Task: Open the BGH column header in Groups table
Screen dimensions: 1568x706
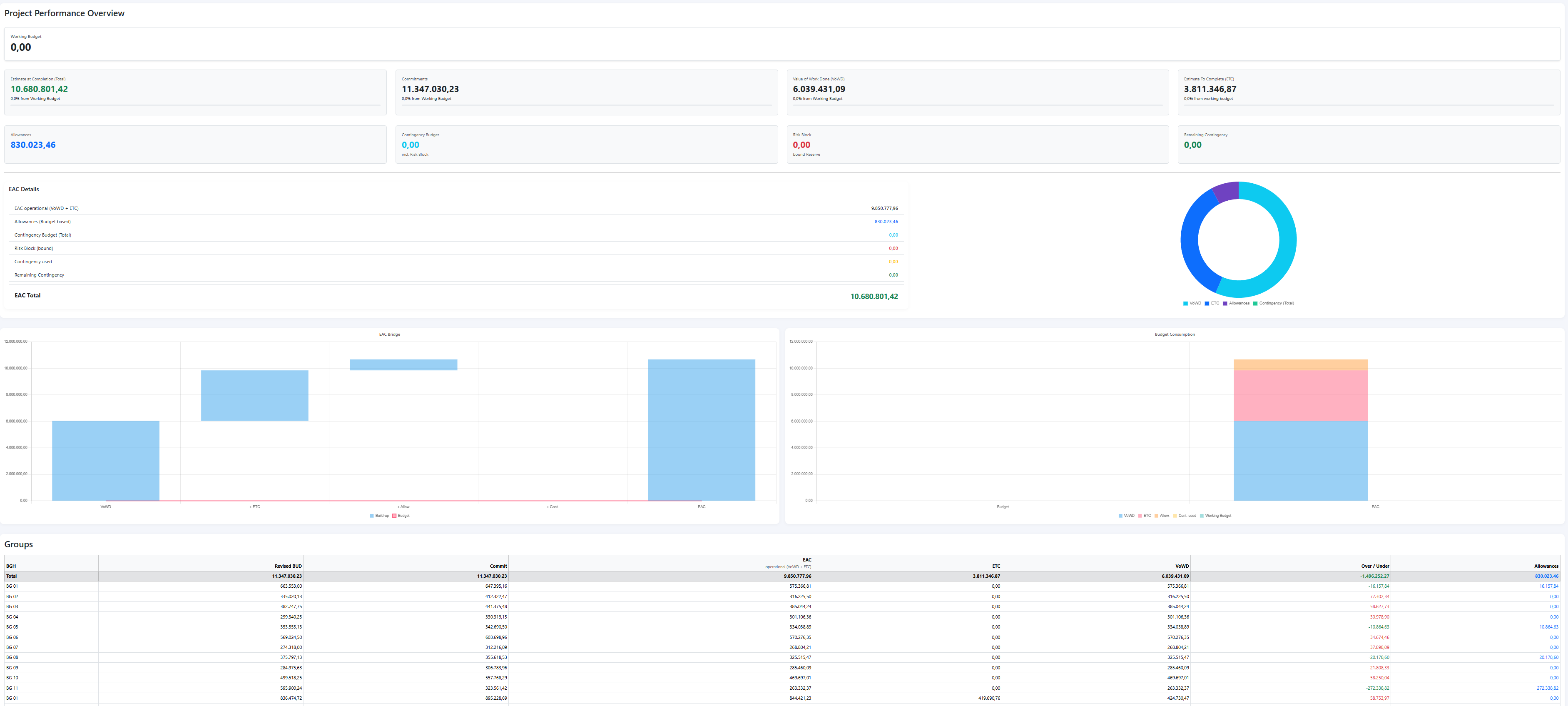Action: tap(11, 565)
